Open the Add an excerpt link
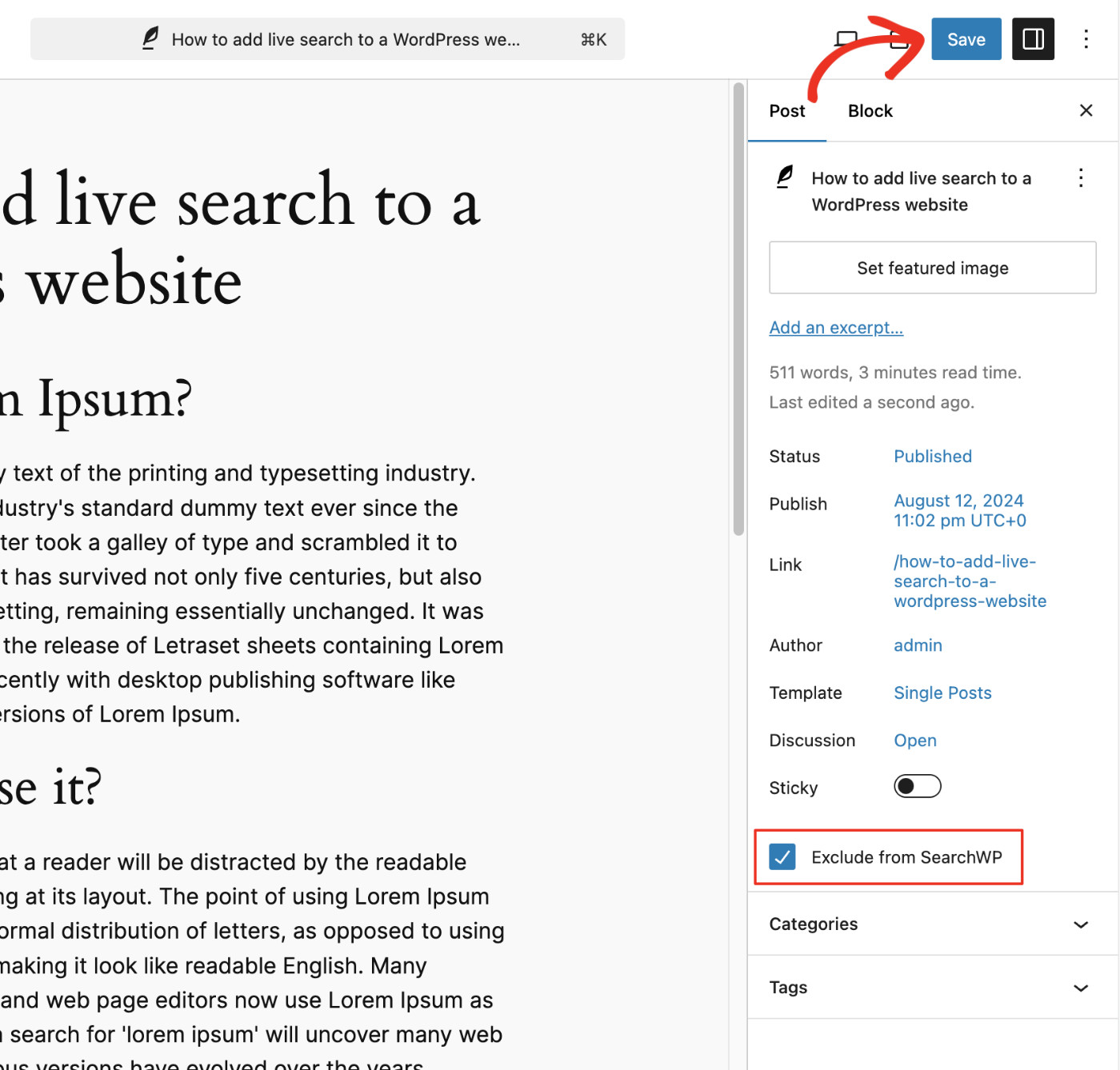 click(x=836, y=327)
